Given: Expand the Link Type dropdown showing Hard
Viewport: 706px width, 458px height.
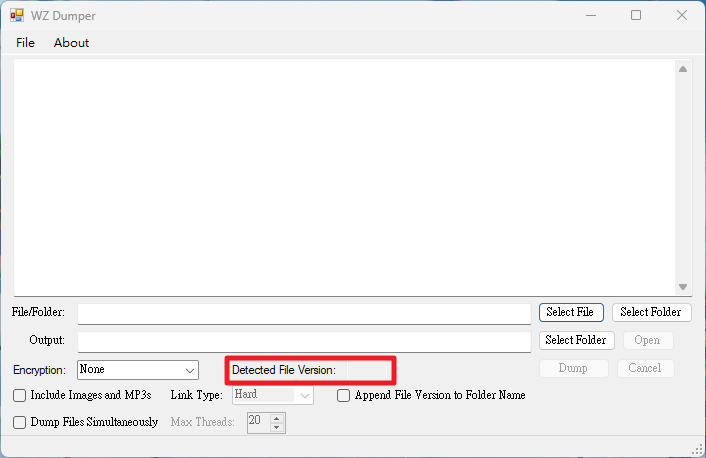Looking at the screenshot, I should point(273,395).
